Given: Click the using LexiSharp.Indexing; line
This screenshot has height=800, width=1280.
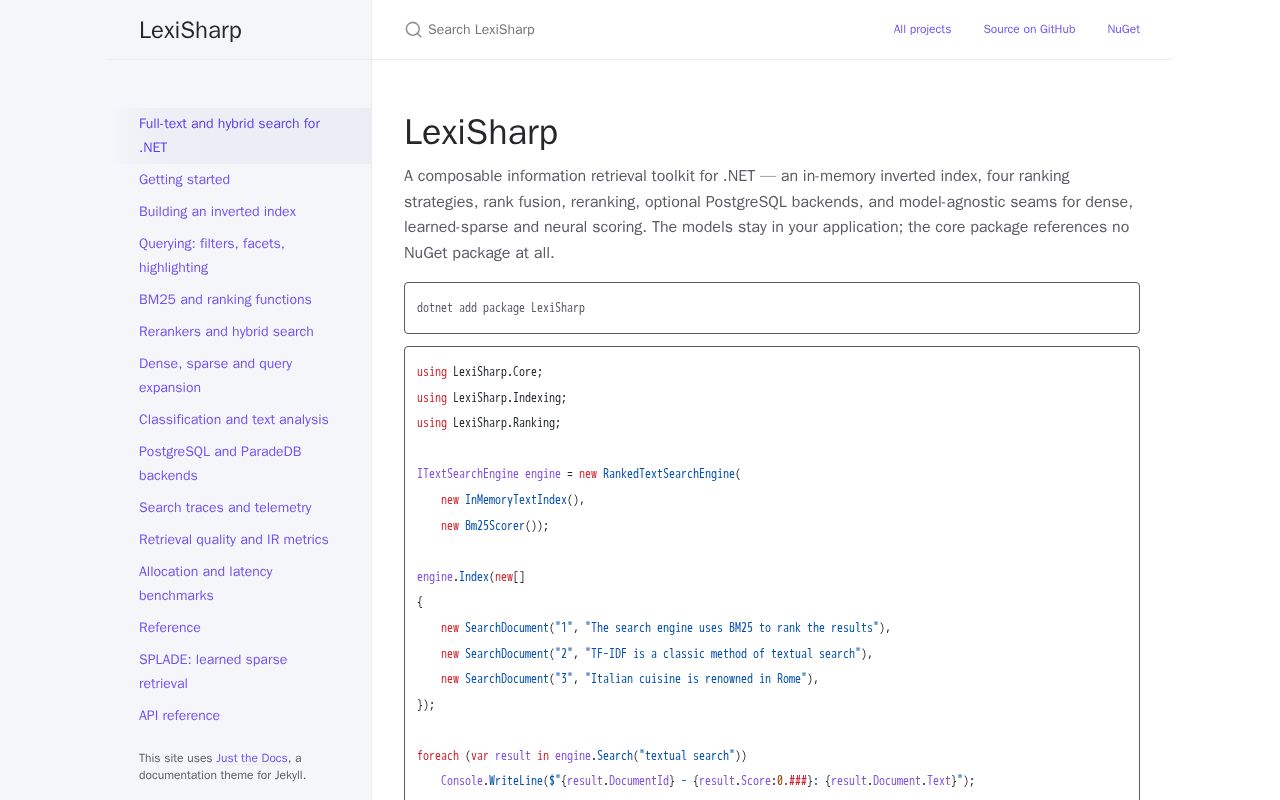Looking at the screenshot, I should pos(492,398).
